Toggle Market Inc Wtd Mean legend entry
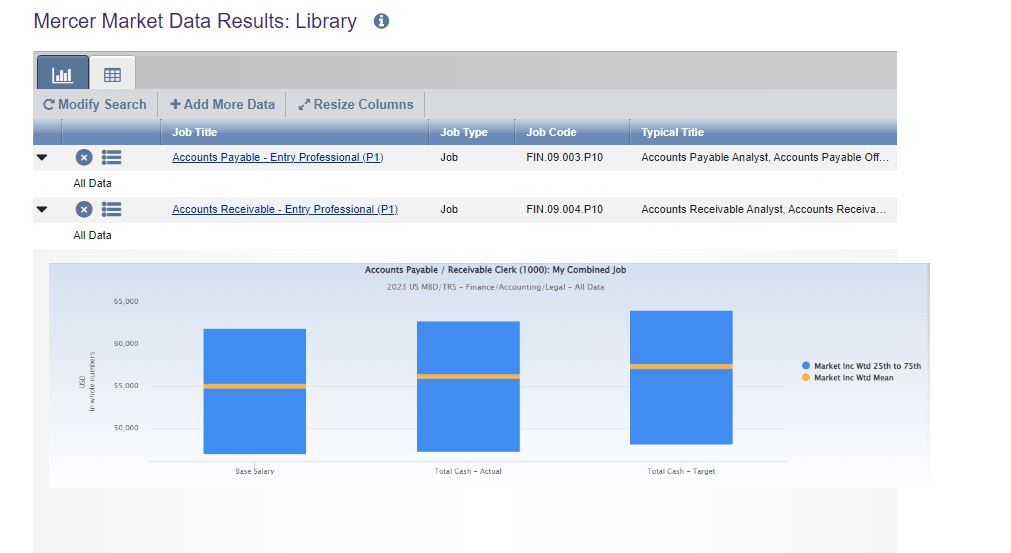The image size is (1011, 553). coord(847,378)
